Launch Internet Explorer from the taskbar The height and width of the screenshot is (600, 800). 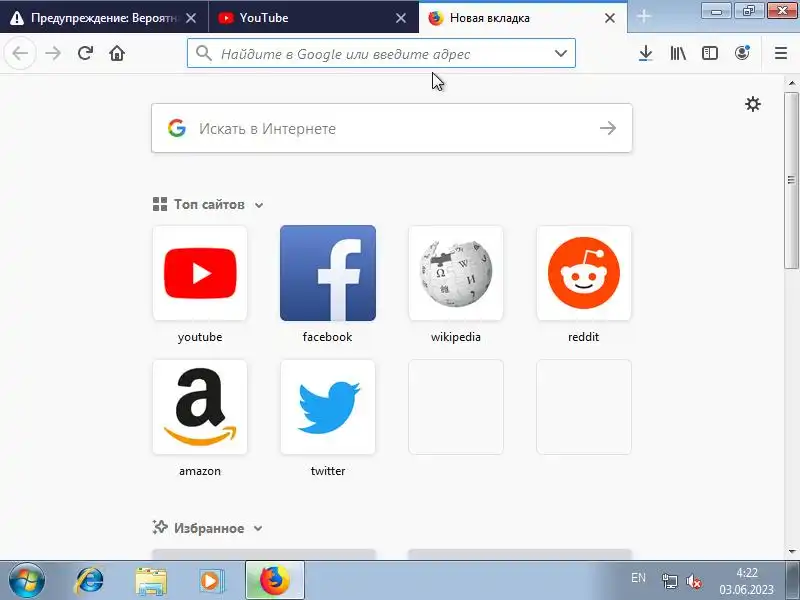coord(89,580)
